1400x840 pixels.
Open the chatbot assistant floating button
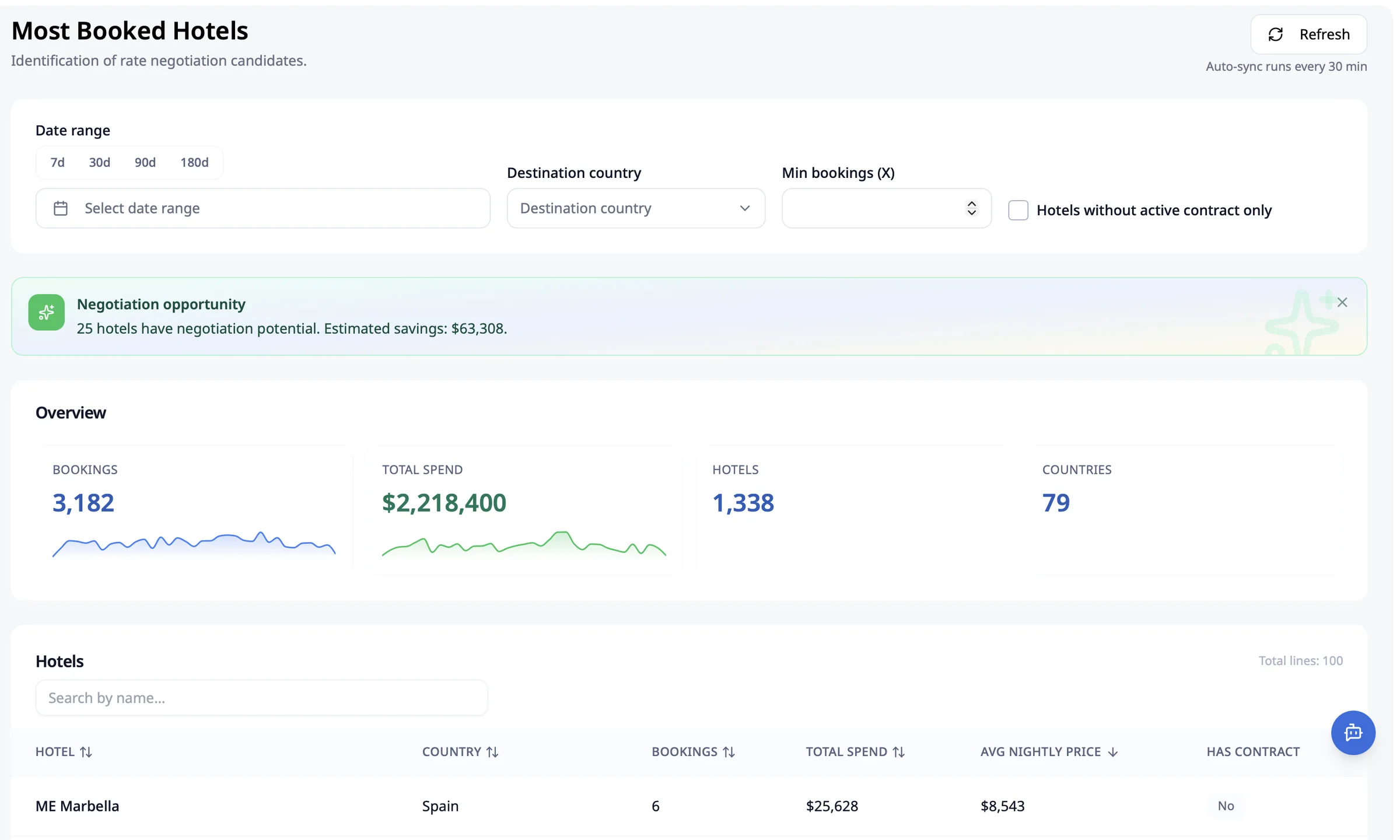pyautogui.click(x=1353, y=733)
